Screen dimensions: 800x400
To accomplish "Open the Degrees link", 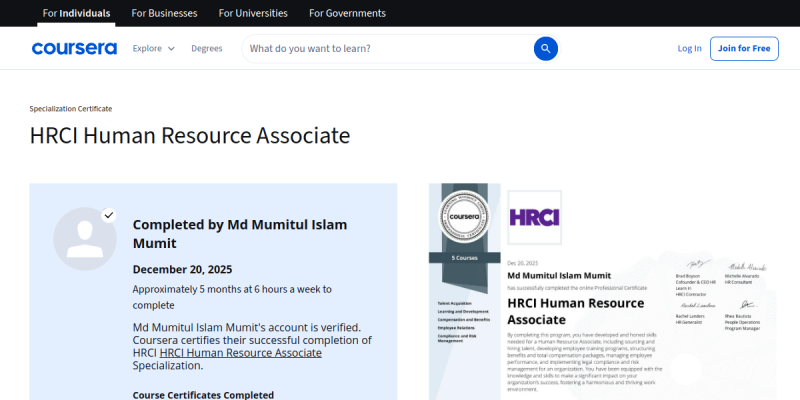I will pos(207,48).
